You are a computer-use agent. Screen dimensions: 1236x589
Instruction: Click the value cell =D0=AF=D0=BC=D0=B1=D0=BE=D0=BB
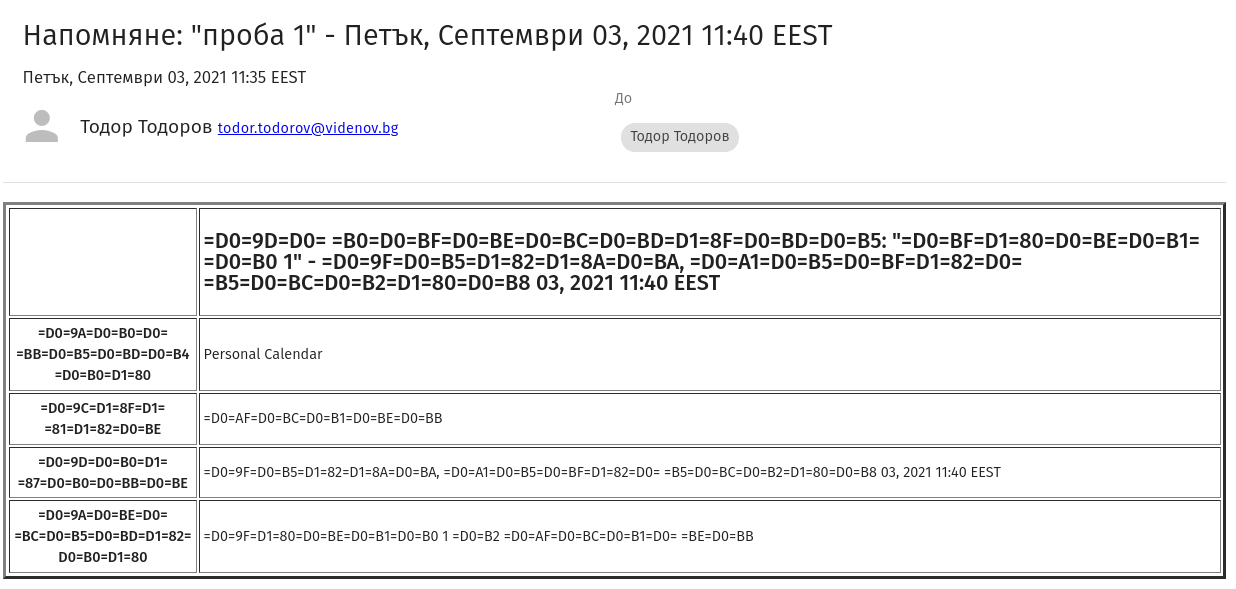point(323,418)
